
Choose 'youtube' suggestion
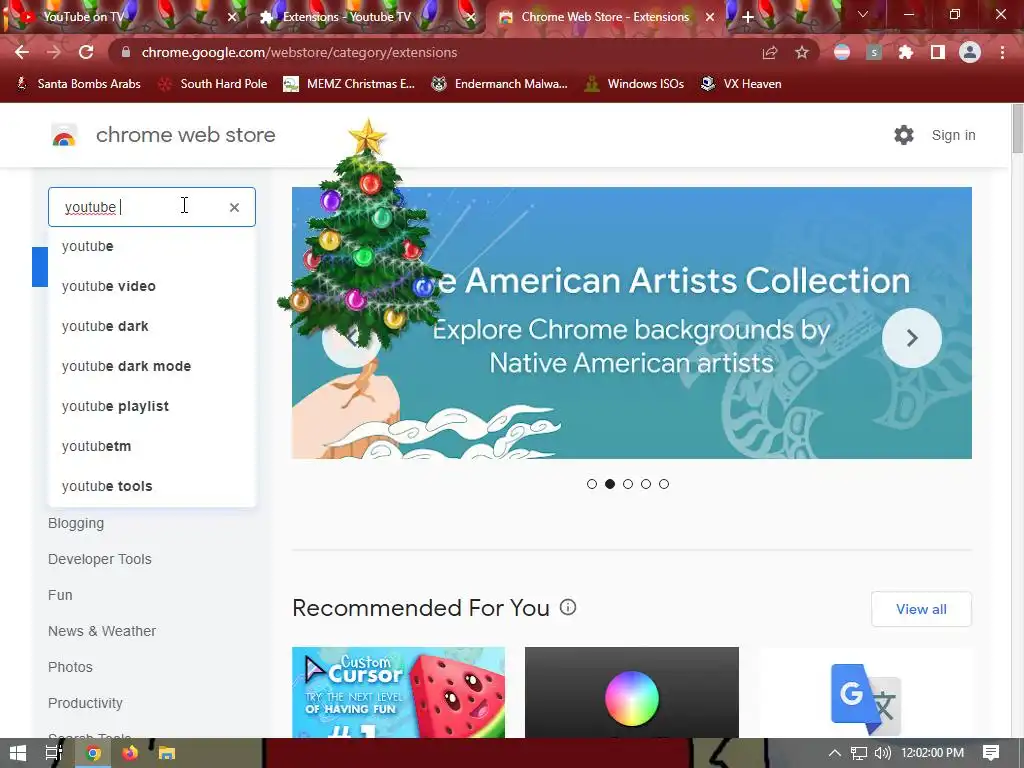(152, 246)
